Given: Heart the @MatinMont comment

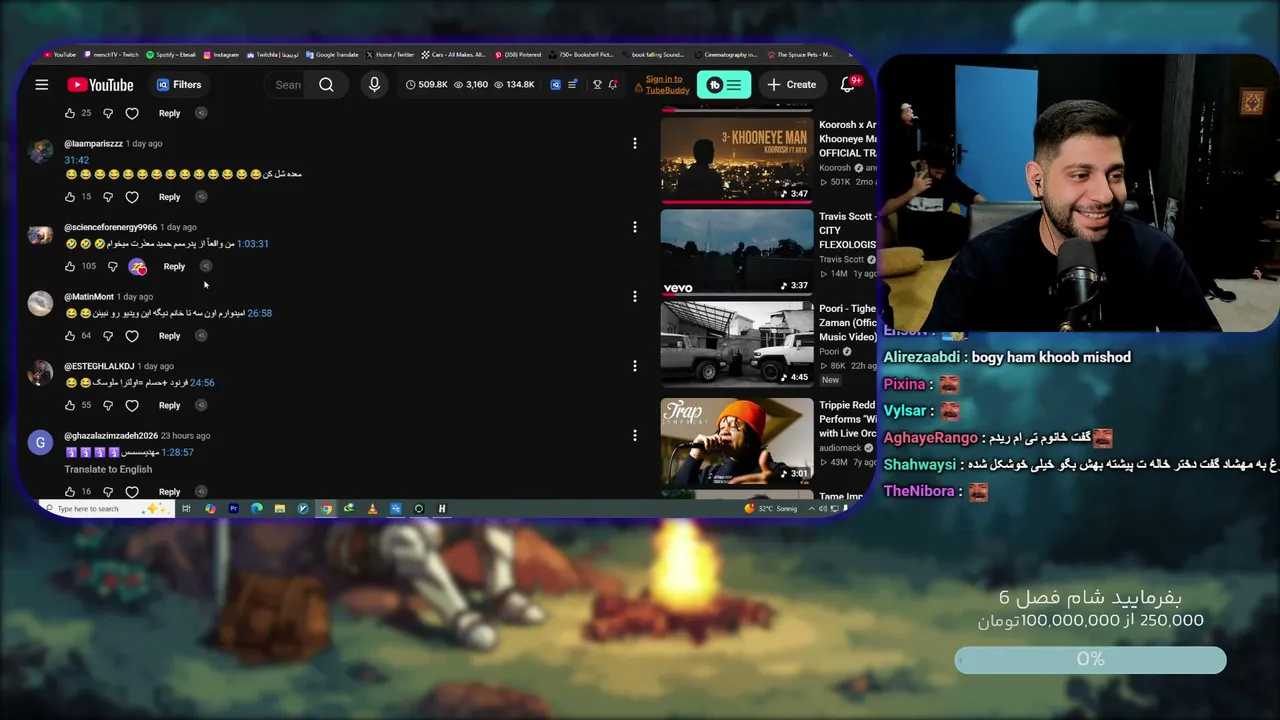Looking at the screenshot, I should [132, 336].
